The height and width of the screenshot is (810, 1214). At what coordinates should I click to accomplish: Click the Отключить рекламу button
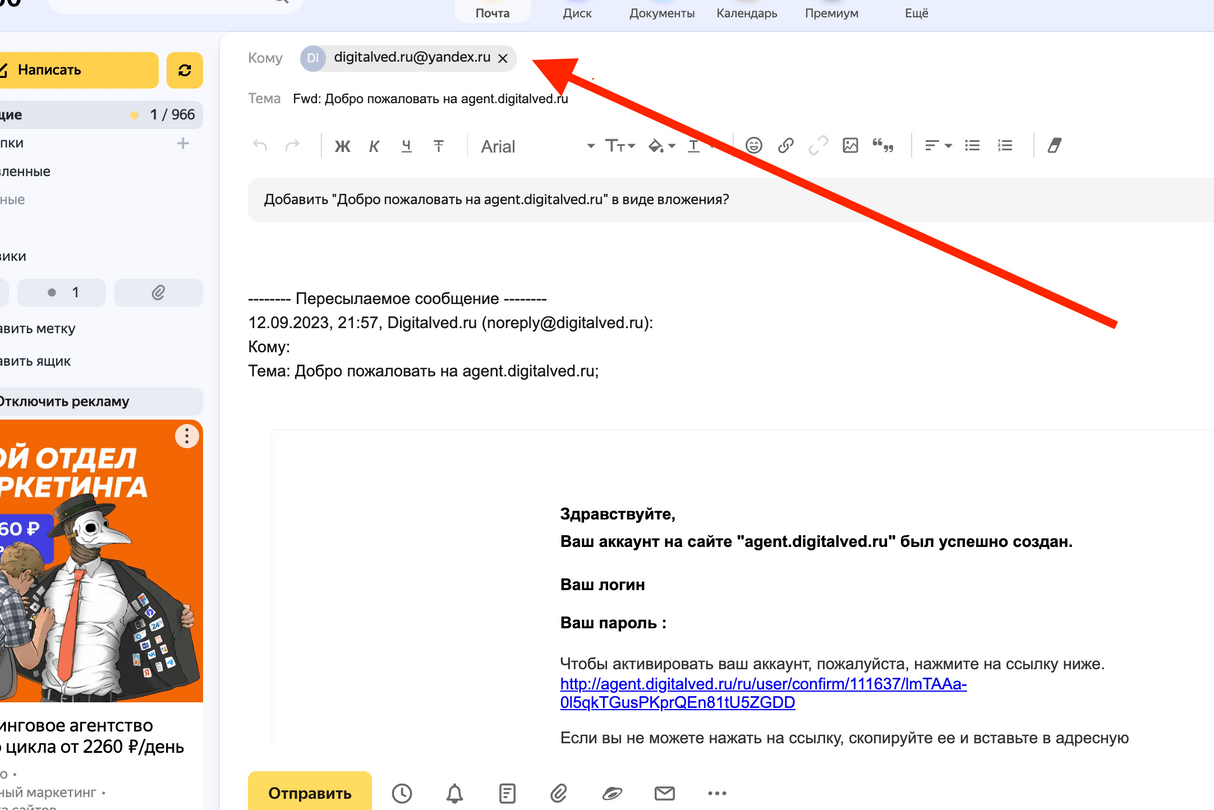point(100,402)
